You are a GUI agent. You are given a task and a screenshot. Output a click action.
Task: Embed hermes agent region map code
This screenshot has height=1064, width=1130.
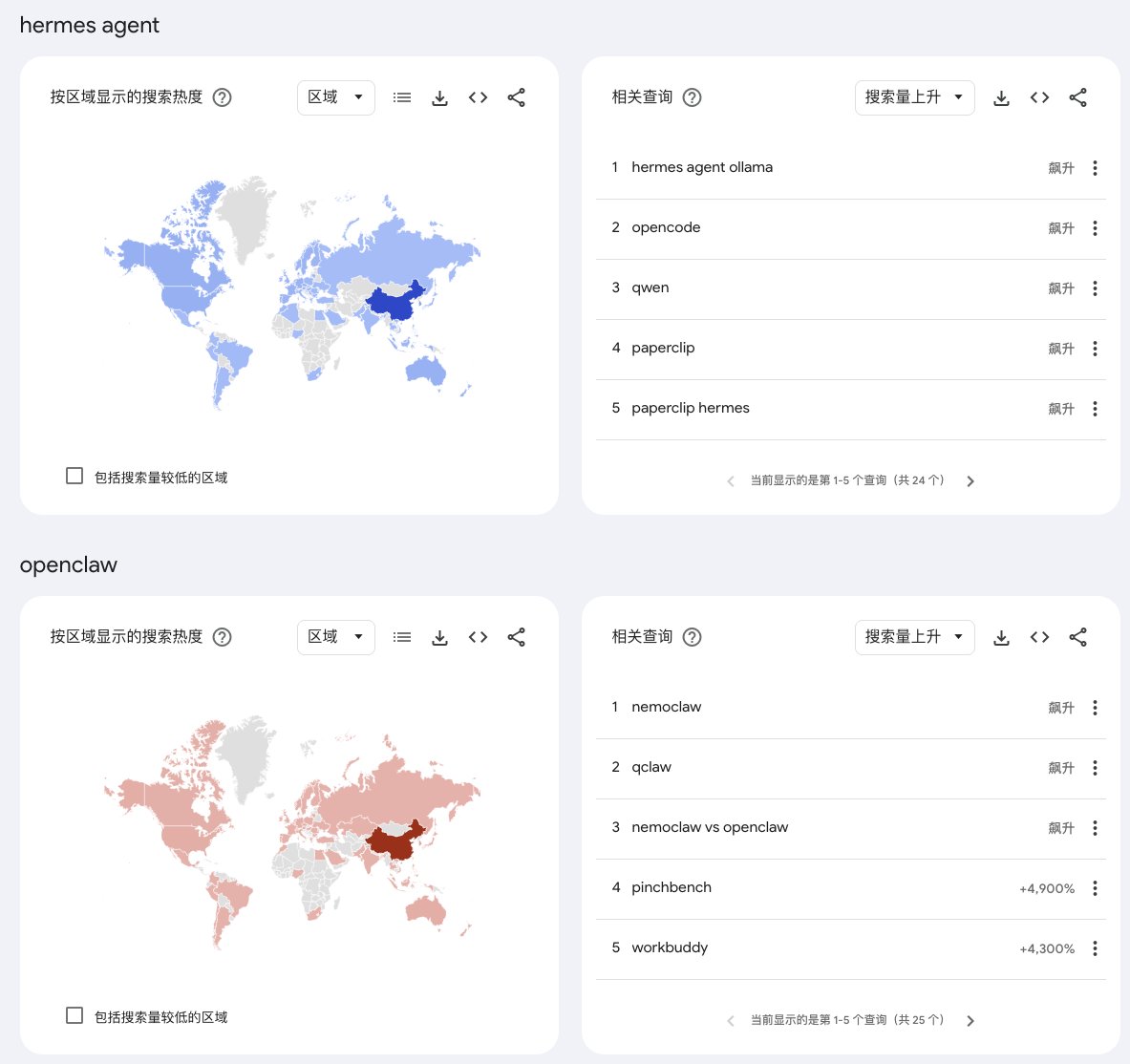(478, 98)
